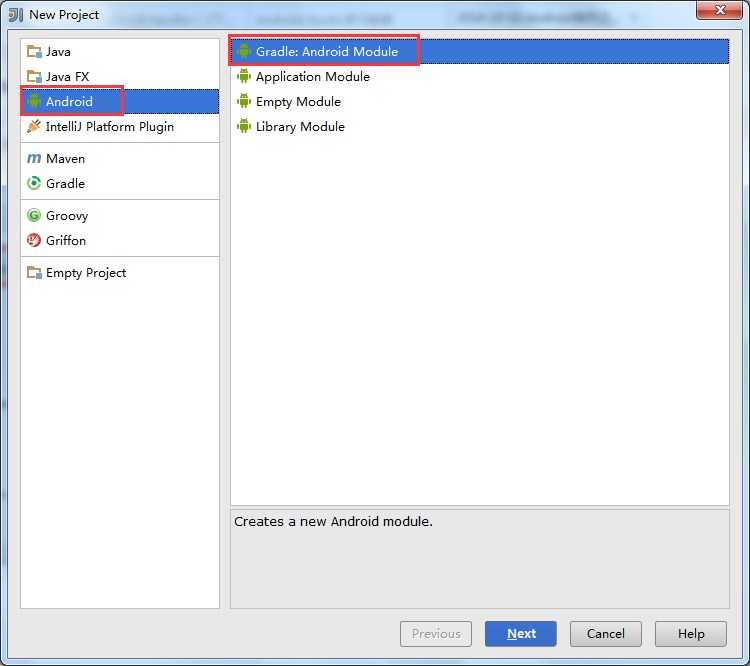The height and width of the screenshot is (666, 750).
Task: Pick Gradle project type
Action: coord(120,183)
